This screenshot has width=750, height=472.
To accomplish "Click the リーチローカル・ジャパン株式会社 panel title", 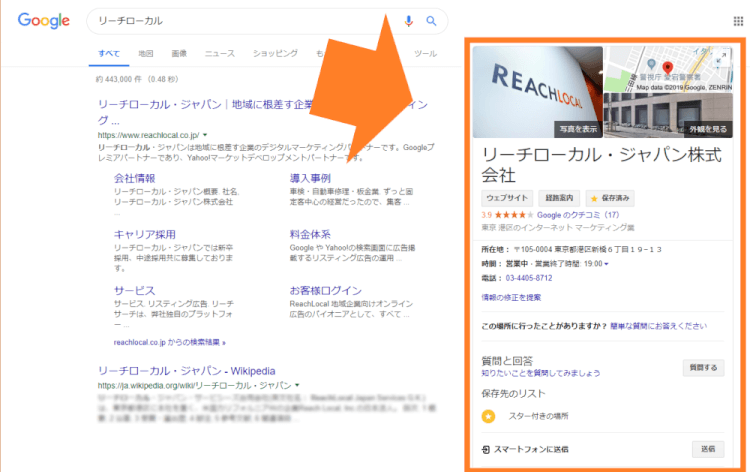I will coord(601,165).
